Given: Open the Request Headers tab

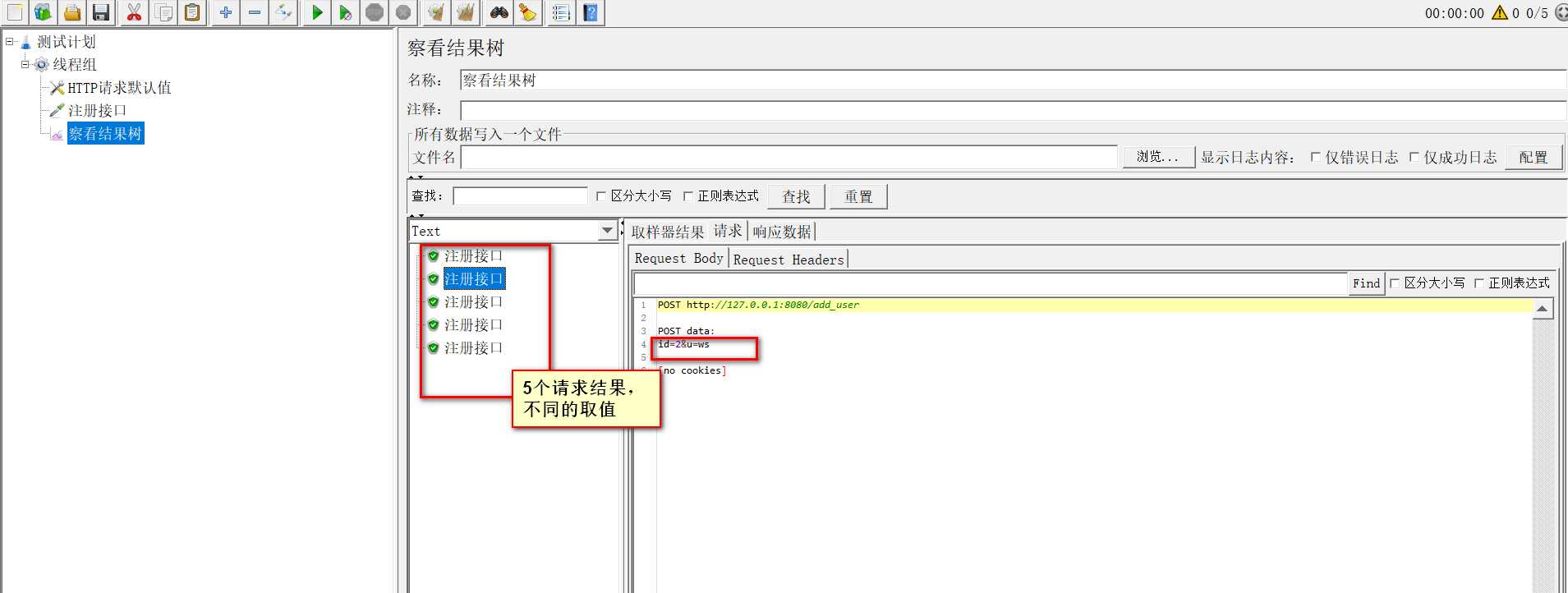Looking at the screenshot, I should tap(789, 260).
